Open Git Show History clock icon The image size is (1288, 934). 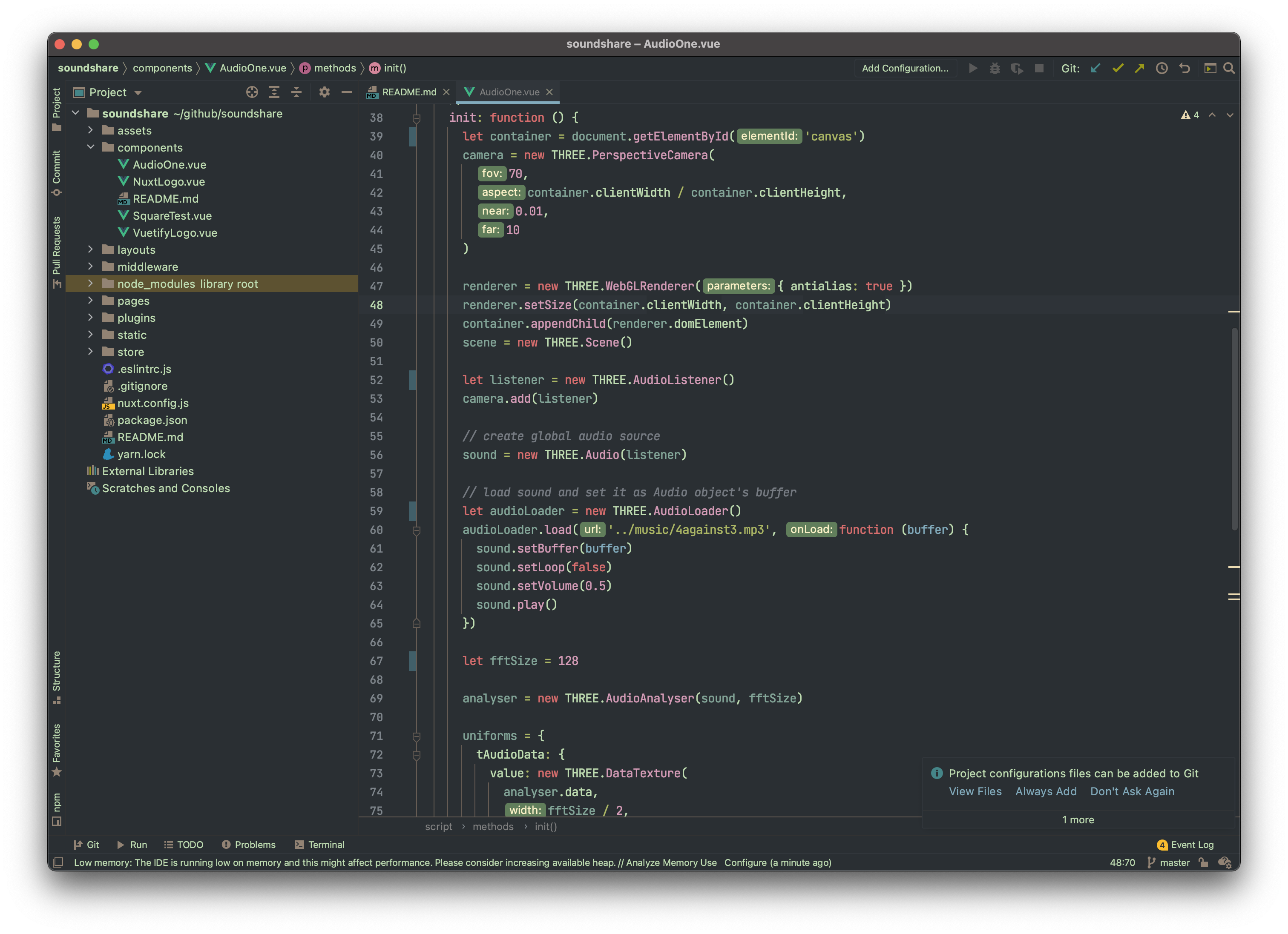point(1162,68)
